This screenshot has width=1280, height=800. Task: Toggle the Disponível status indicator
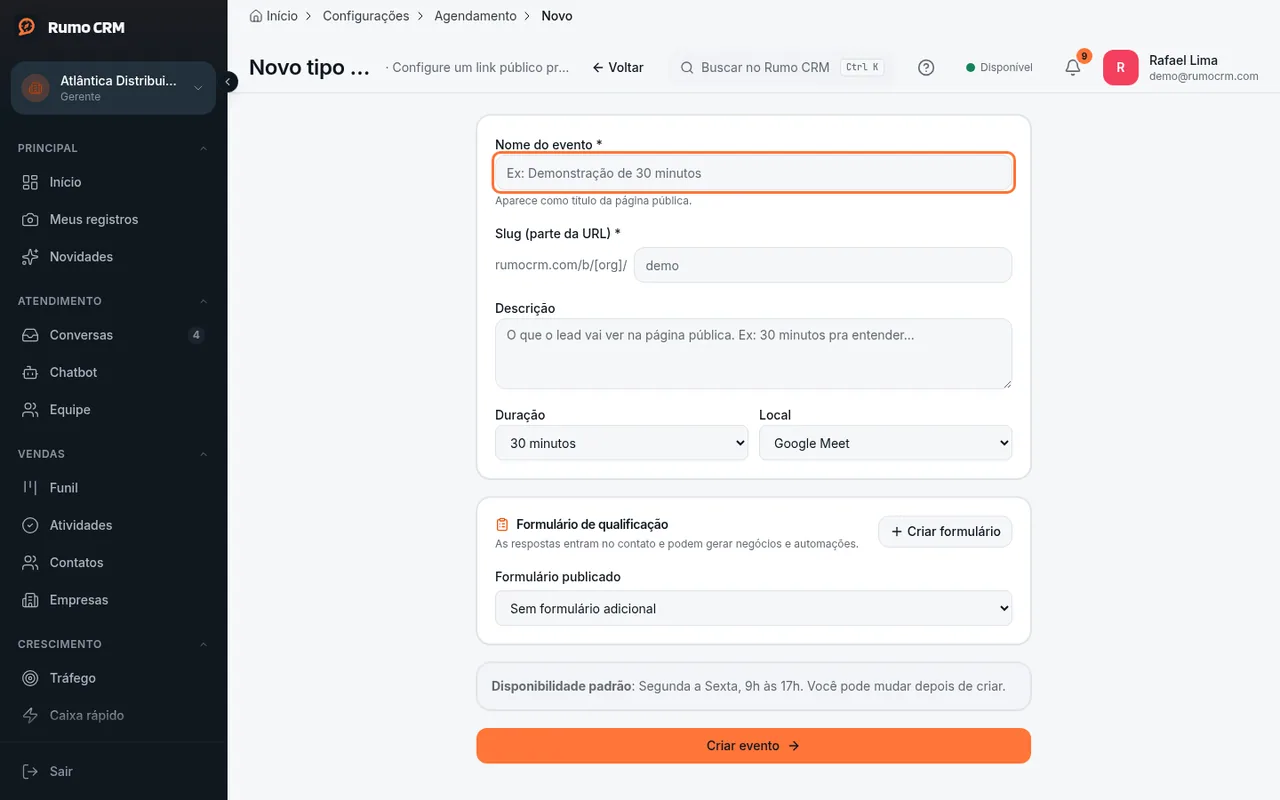(999, 68)
